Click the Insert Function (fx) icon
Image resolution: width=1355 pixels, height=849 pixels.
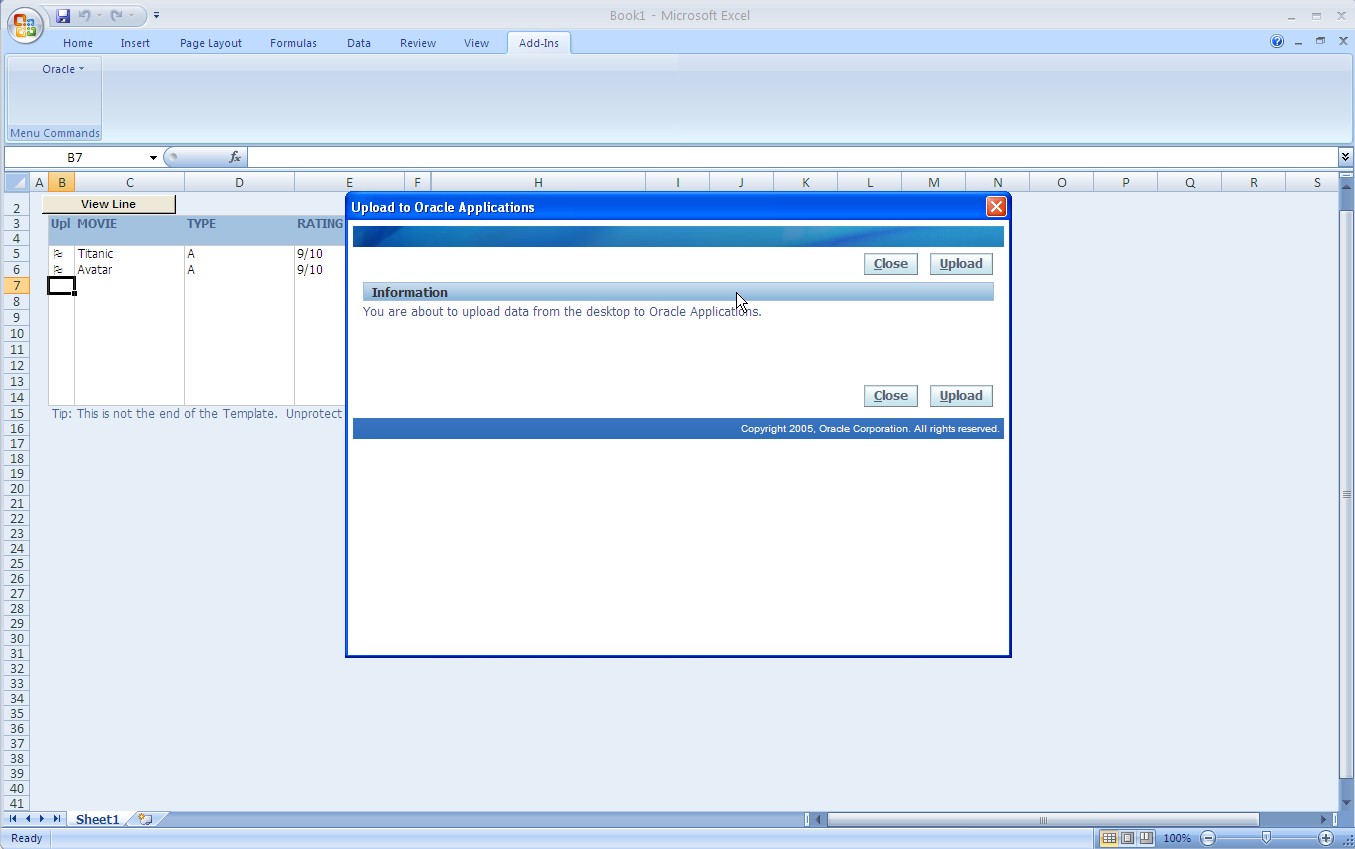coord(235,157)
